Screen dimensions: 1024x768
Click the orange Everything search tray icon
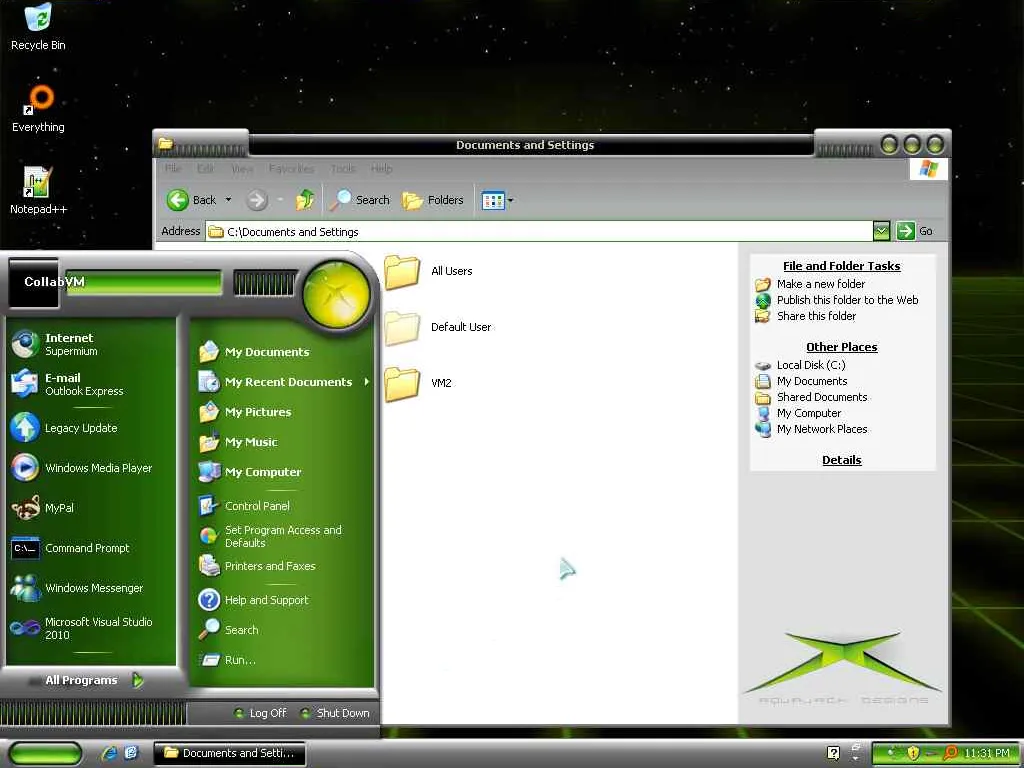pos(950,753)
